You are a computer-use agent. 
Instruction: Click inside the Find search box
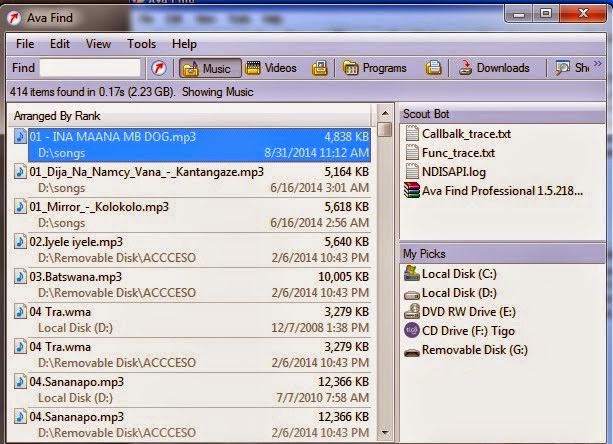click(x=90, y=68)
